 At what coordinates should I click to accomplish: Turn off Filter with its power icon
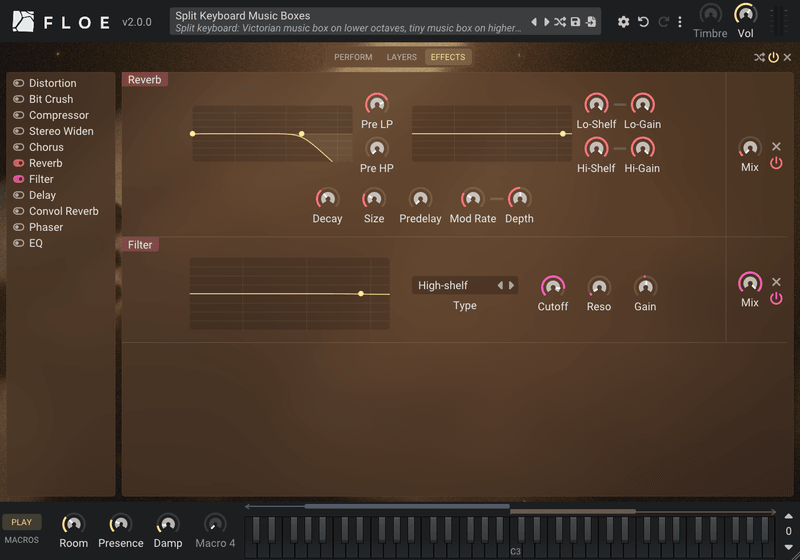coord(776,298)
